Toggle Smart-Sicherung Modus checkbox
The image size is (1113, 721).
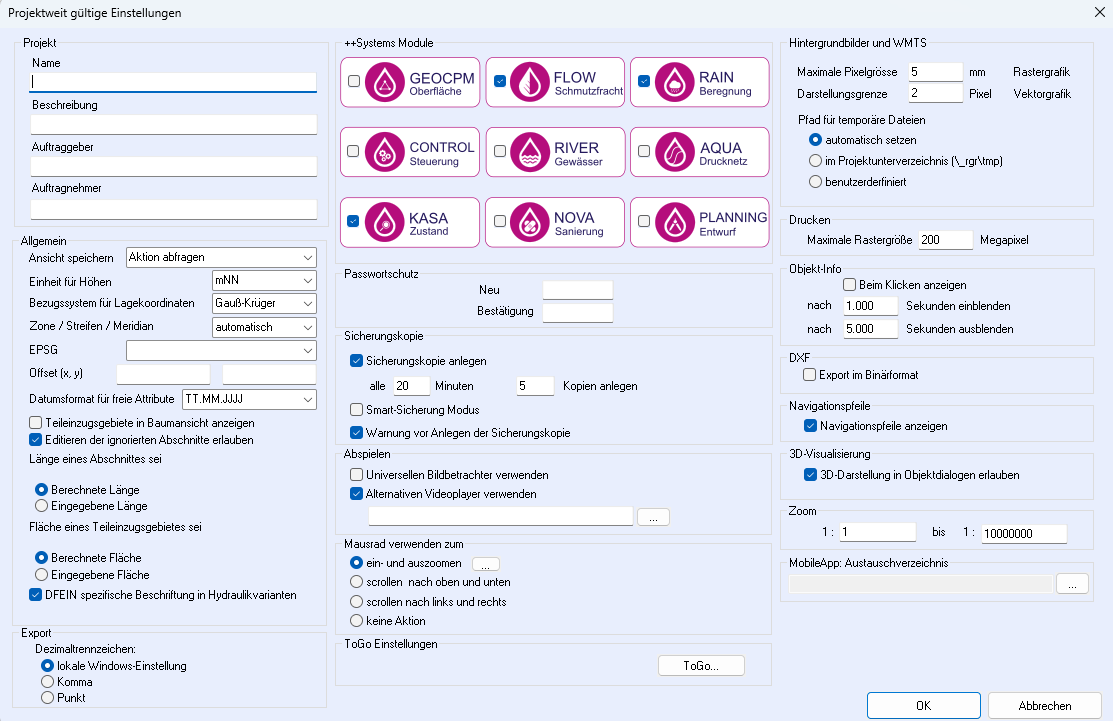[357, 410]
